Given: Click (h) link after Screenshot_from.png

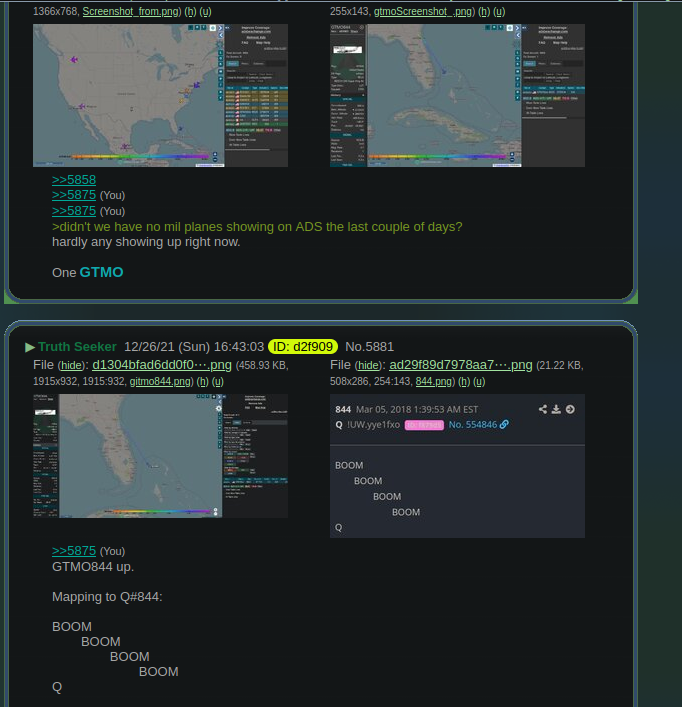Looking at the screenshot, I should 190,11.
